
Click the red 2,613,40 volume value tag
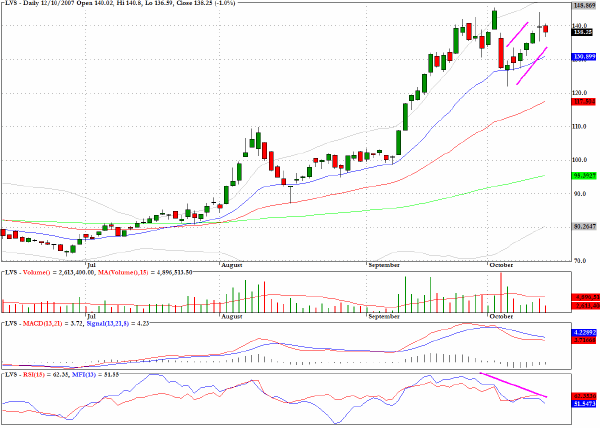tap(585, 305)
